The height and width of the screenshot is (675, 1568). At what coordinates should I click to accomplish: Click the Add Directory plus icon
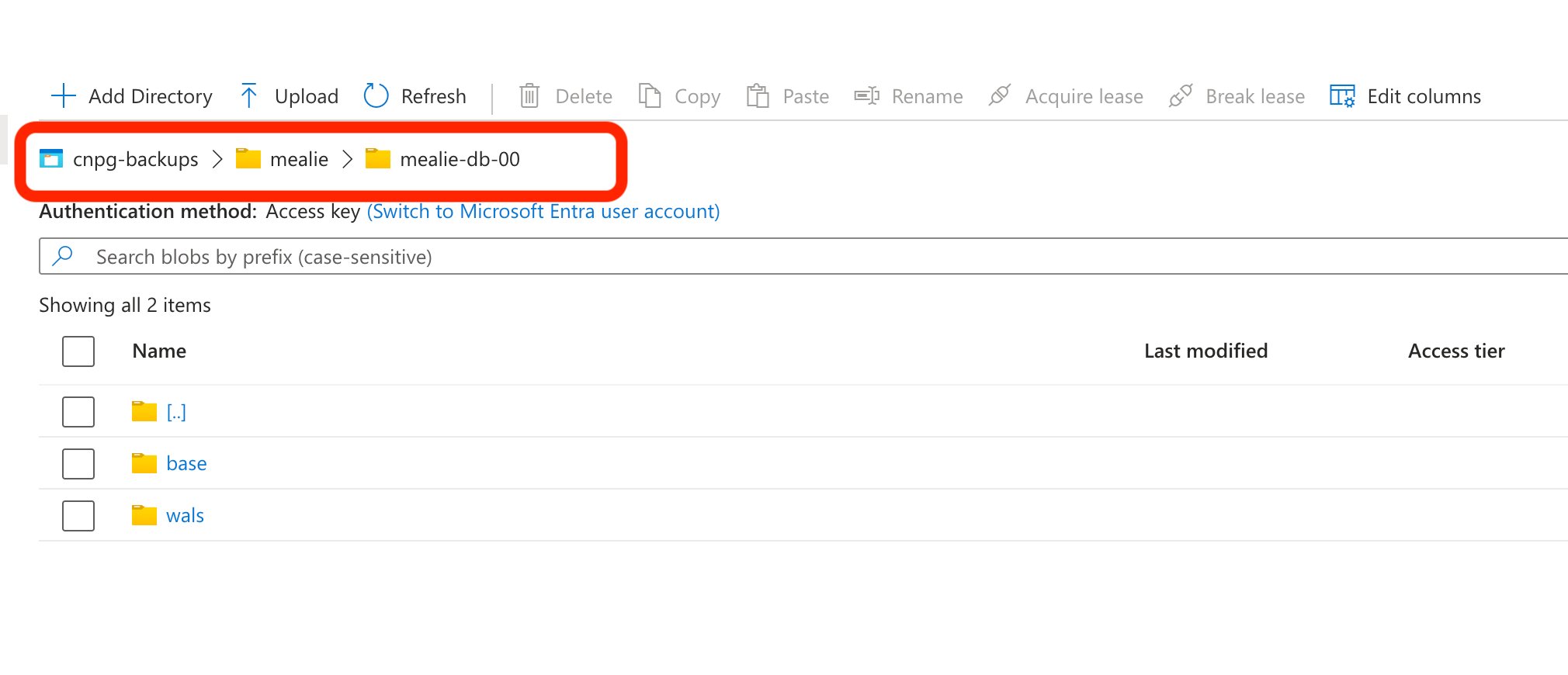tap(63, 96)
